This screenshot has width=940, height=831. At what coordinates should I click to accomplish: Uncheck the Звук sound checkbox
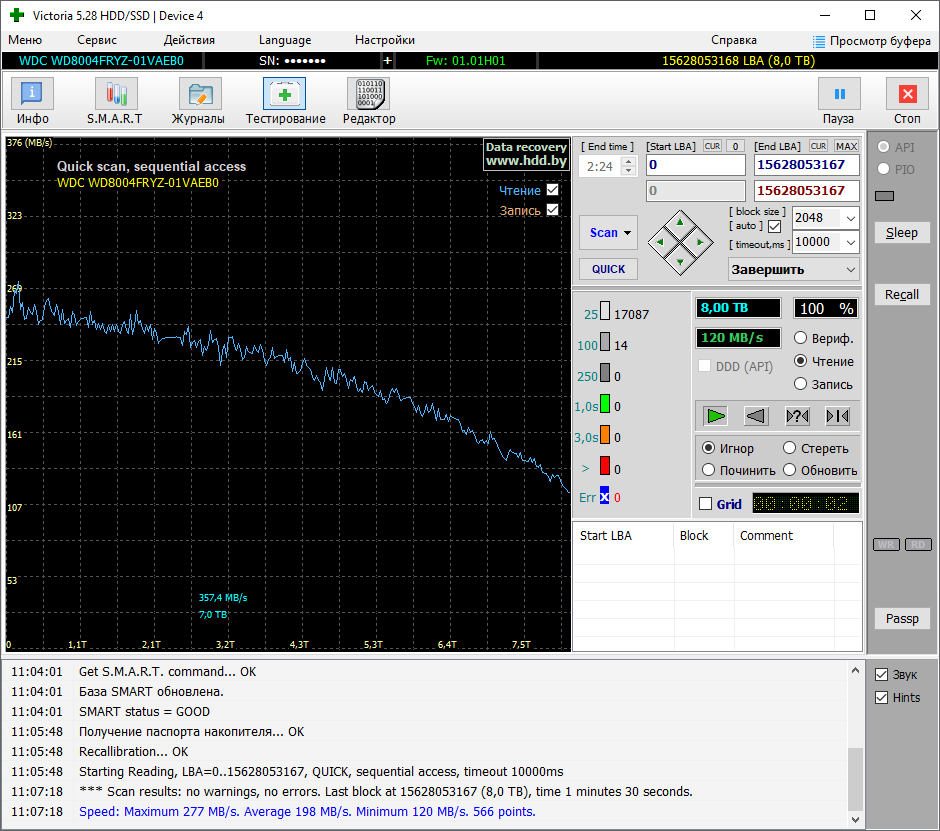(881, 674)
